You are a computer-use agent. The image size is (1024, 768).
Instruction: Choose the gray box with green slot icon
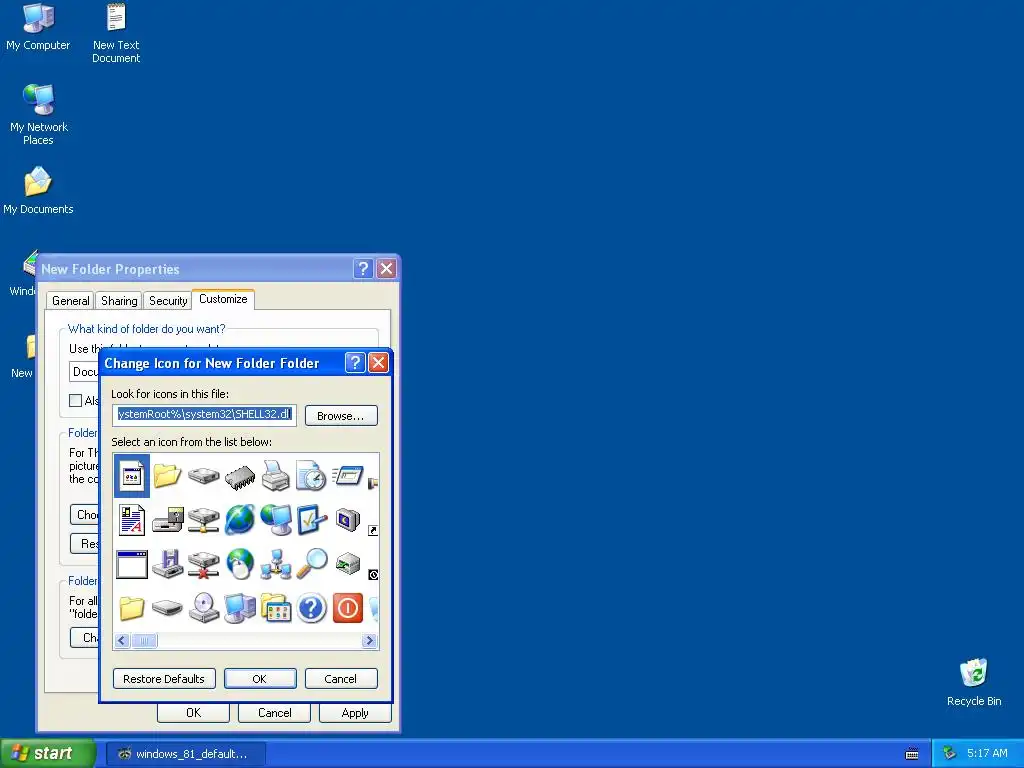[x=347, y=564]
